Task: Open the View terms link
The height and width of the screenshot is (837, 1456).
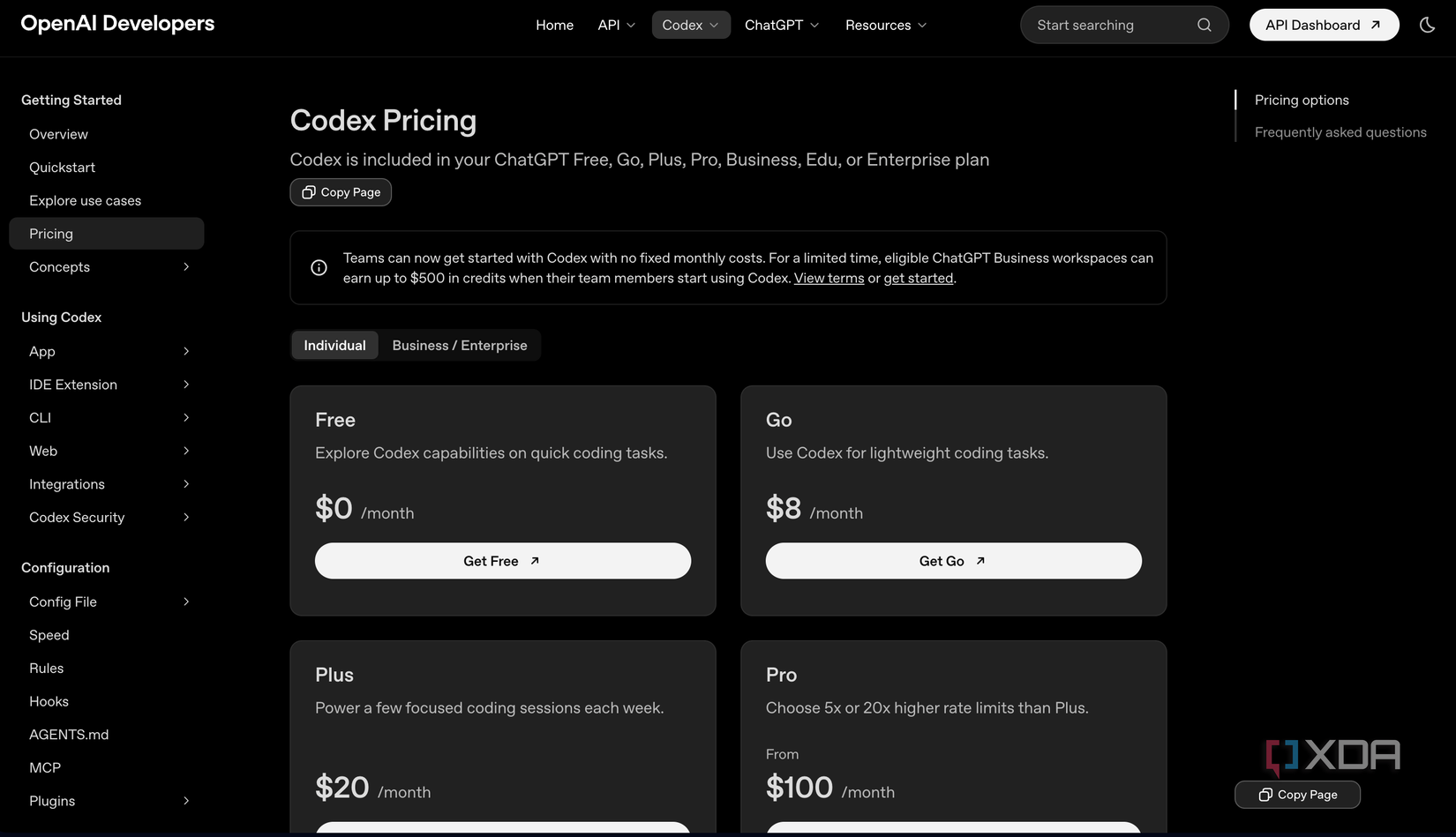Action: pyautogui.click(x=828, y=278)
